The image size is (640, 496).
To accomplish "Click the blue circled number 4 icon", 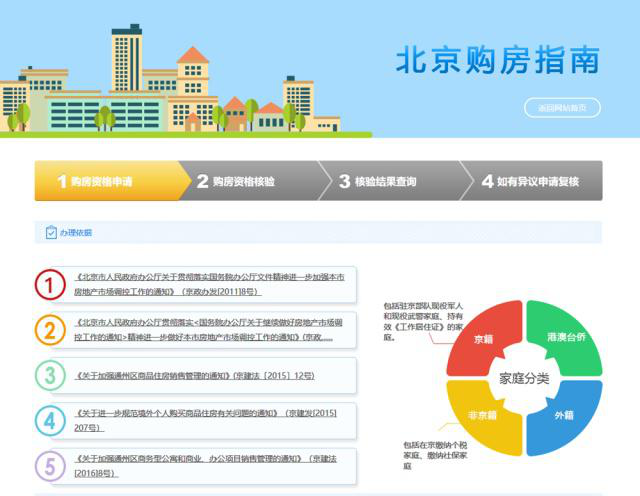I will click(x=50, y=420).
